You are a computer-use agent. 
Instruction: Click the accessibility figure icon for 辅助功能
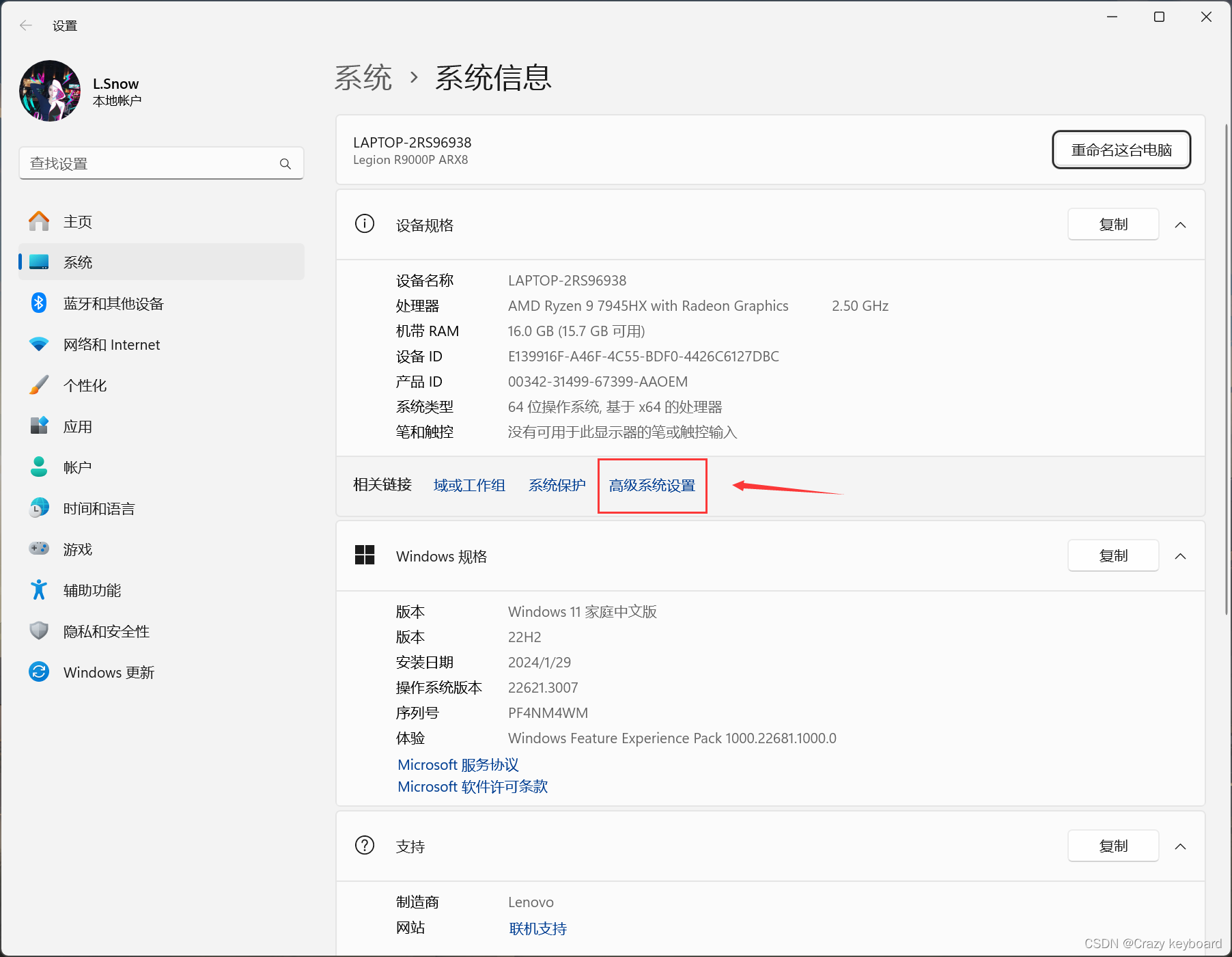point(39,590)
